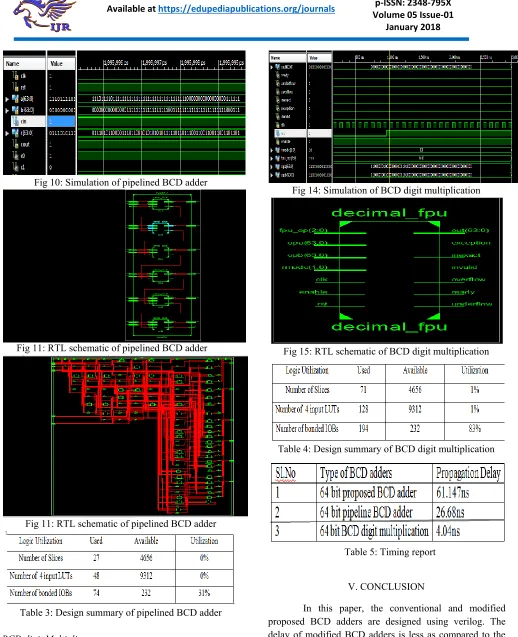Image resolution: width=518 pixels, height=637 pixels.
Task: Expand the a[63:0] bus in Fig 10
Action: pyautogui.click(x=7, y=99)
